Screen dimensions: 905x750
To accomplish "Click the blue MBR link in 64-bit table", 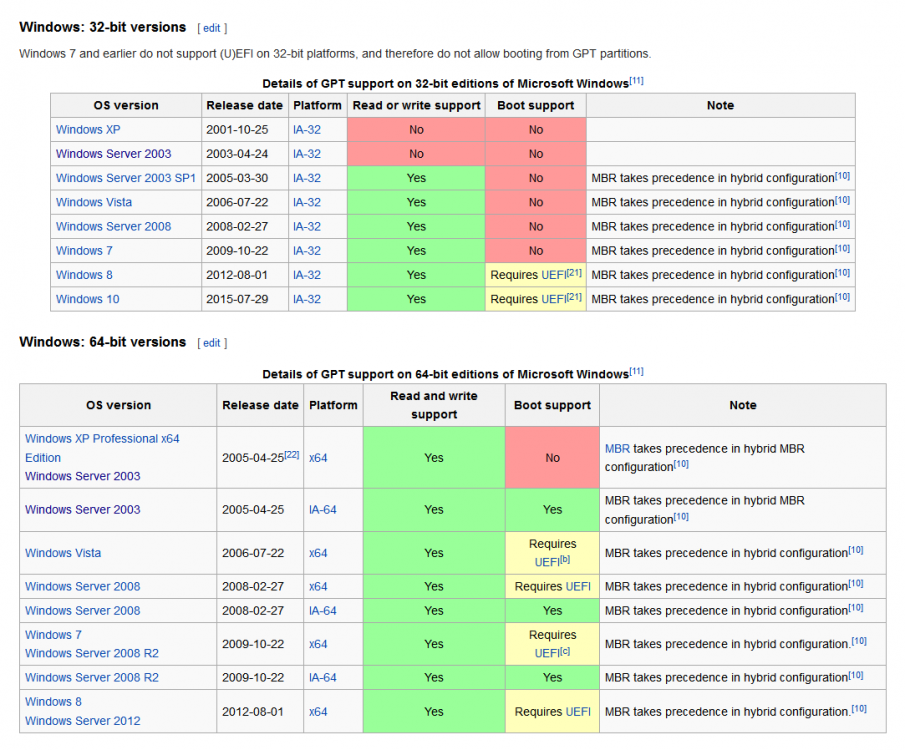I will (617, 449).
